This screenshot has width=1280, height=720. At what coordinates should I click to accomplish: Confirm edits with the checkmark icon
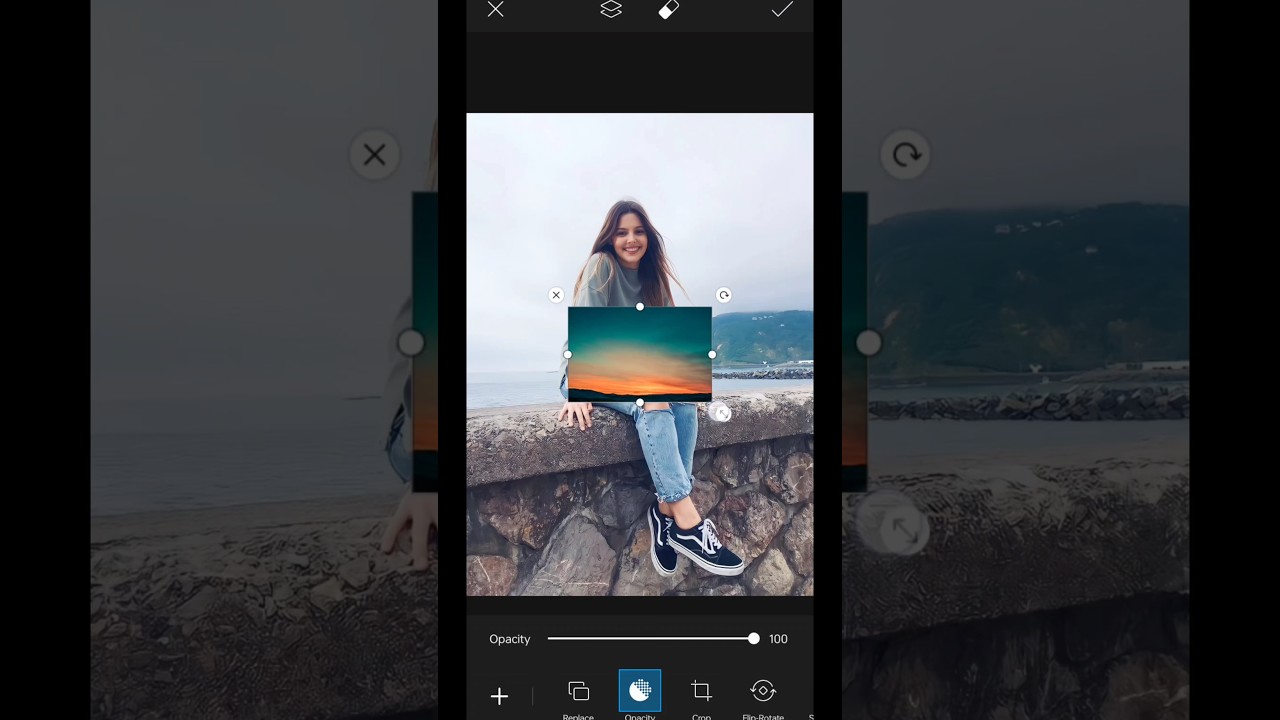coord(782,10)
